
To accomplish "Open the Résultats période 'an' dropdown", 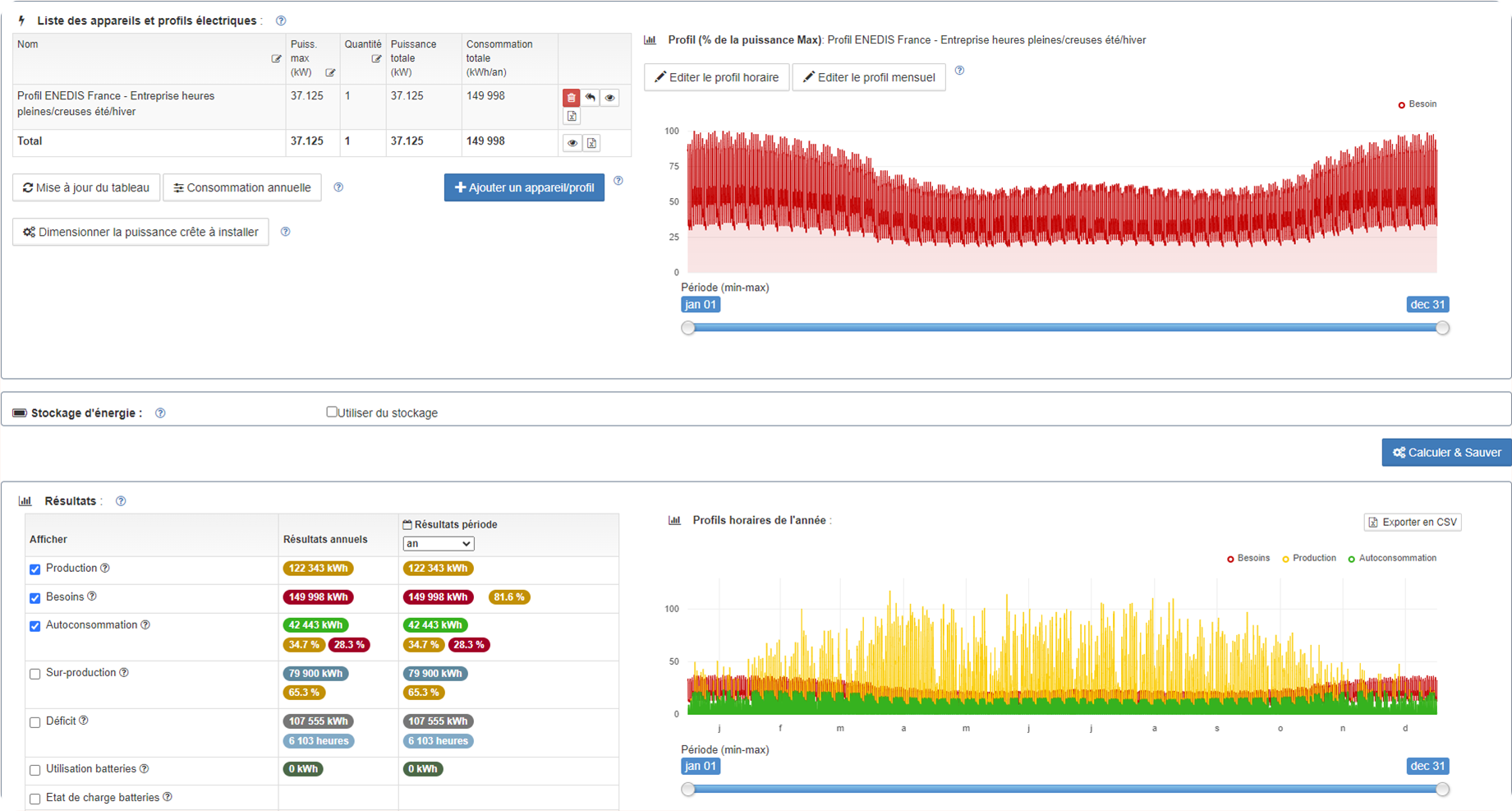I will click(x=438, y=544).
